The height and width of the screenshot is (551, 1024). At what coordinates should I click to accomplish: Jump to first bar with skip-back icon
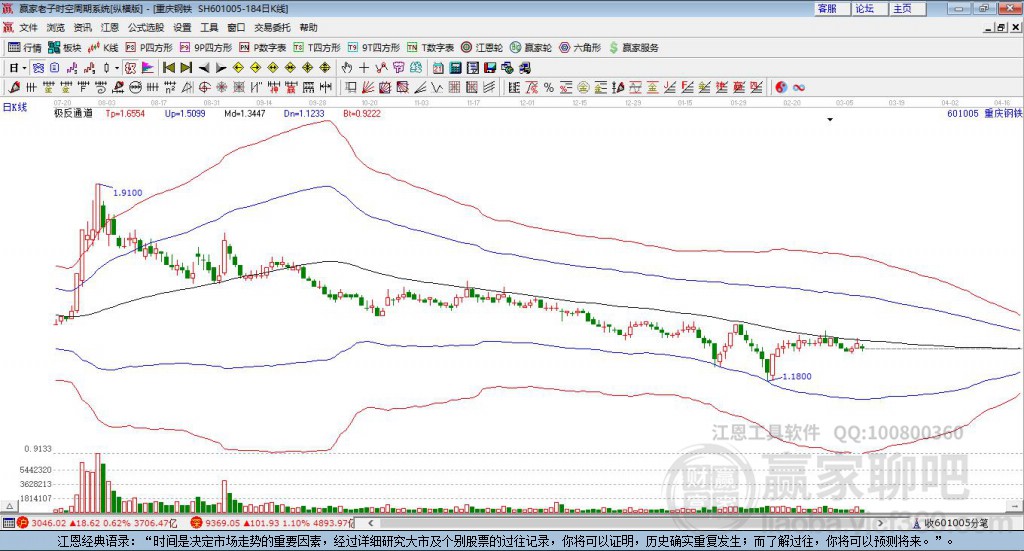(x=168, y=68)
